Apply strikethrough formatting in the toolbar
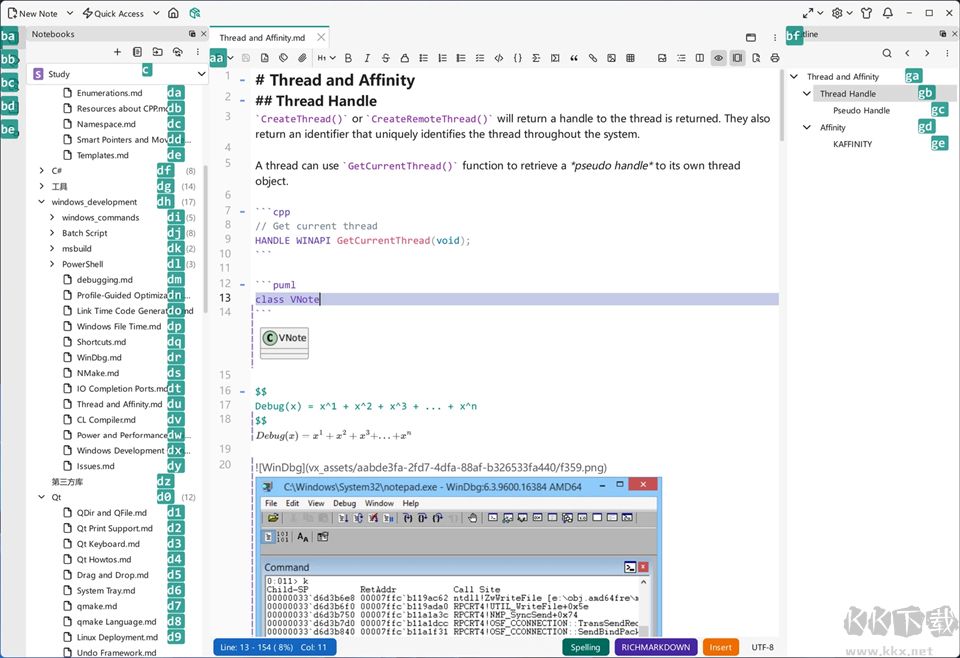This screenshot has height=658, width=960. pos(386,58)
